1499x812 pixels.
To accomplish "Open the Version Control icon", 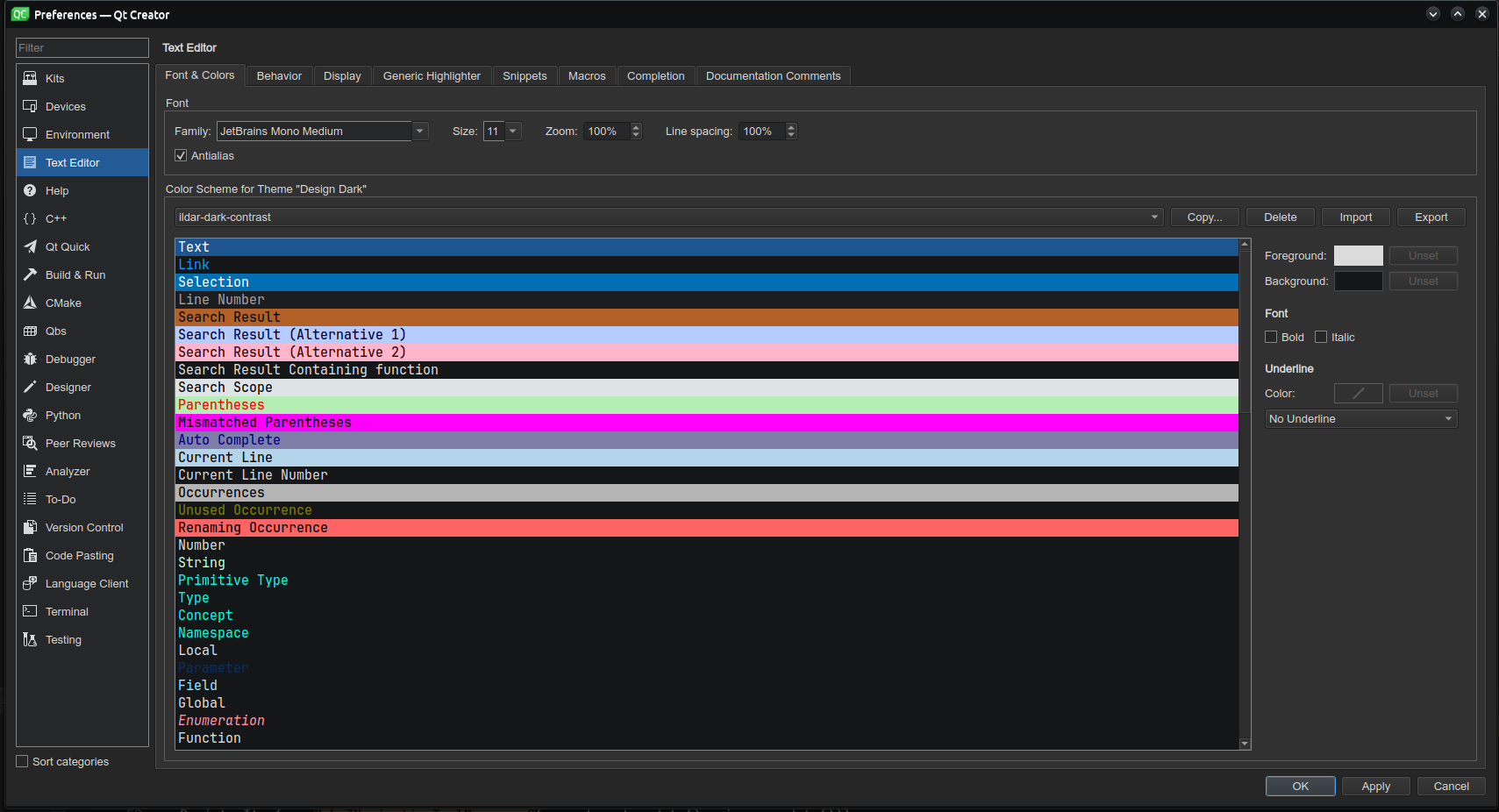I will pos(30,527).
